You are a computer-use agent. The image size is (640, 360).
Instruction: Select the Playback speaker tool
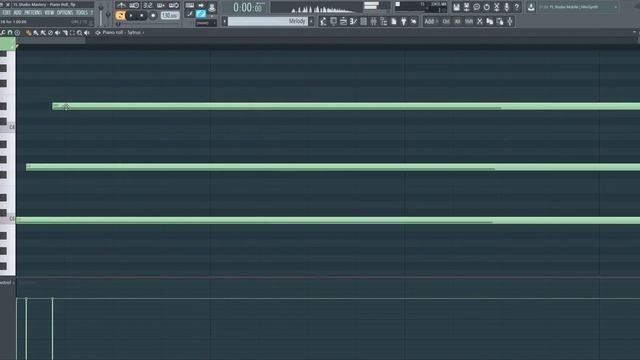[87, 32]
